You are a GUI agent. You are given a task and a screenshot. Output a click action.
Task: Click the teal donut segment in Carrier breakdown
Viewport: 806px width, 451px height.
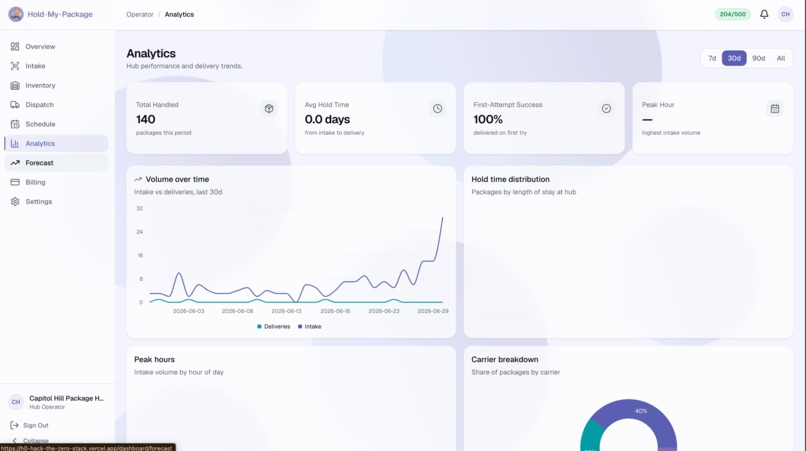[591, 436]
